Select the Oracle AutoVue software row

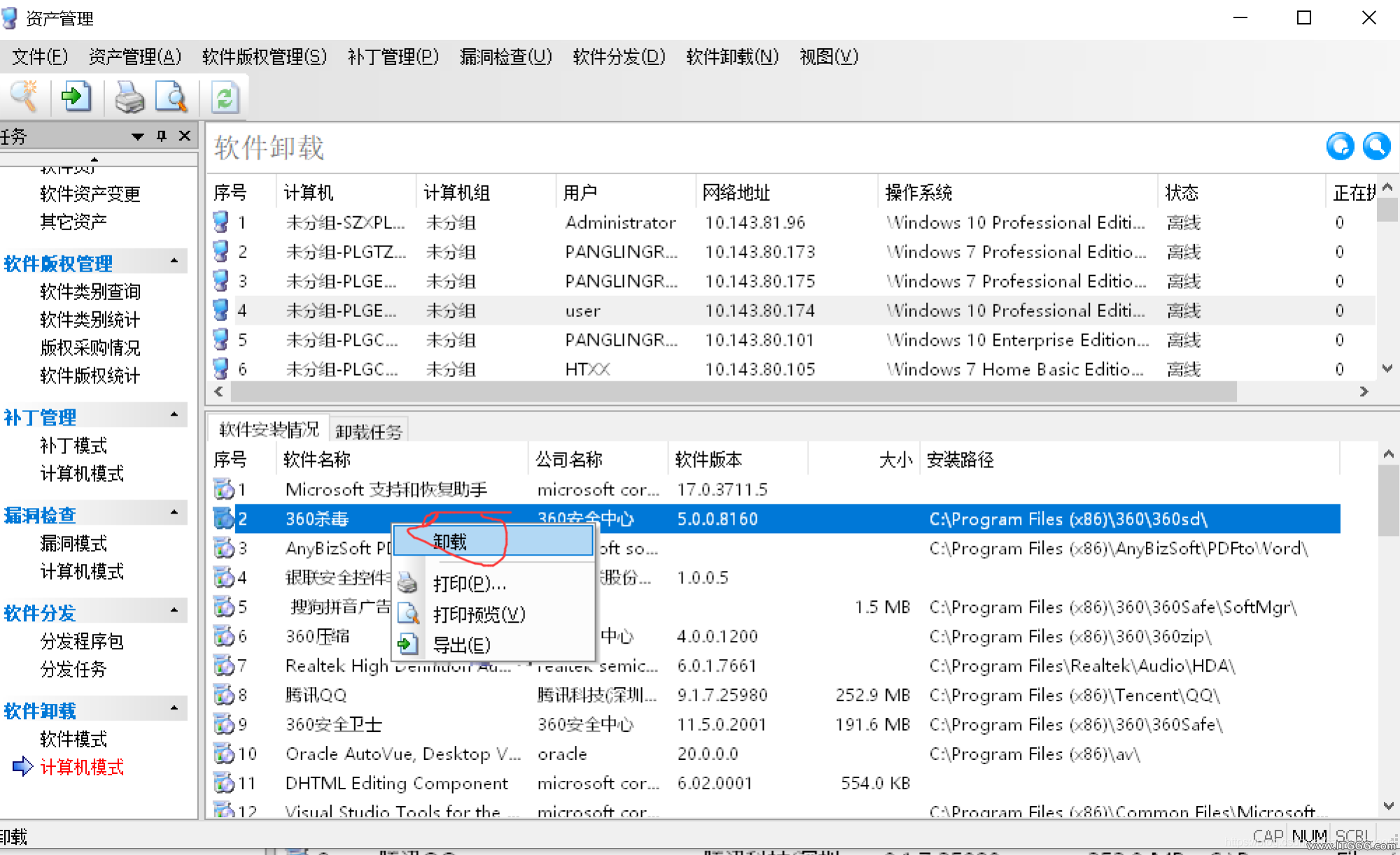tap(776, 754)
